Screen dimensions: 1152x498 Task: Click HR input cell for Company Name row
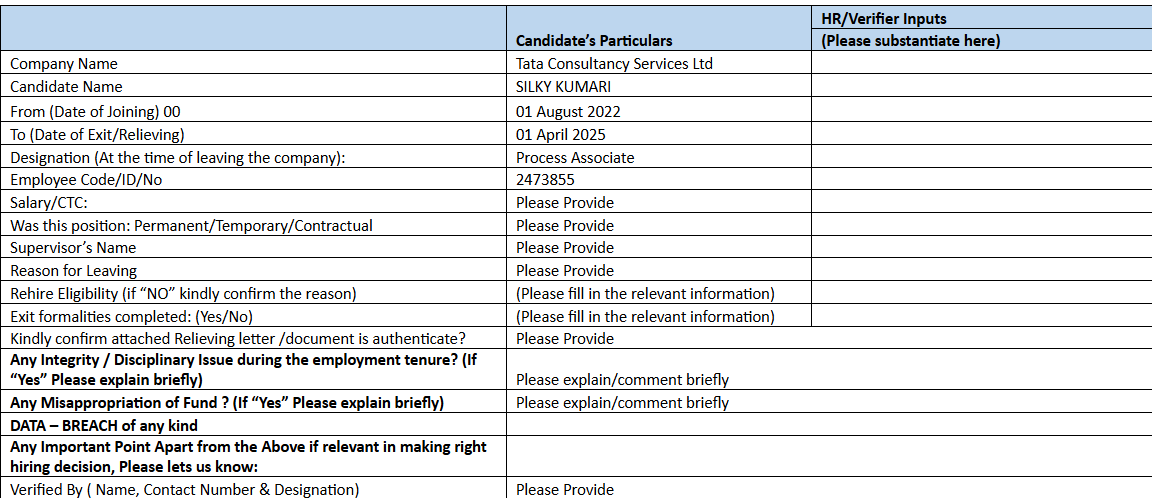tap(980, 64)
